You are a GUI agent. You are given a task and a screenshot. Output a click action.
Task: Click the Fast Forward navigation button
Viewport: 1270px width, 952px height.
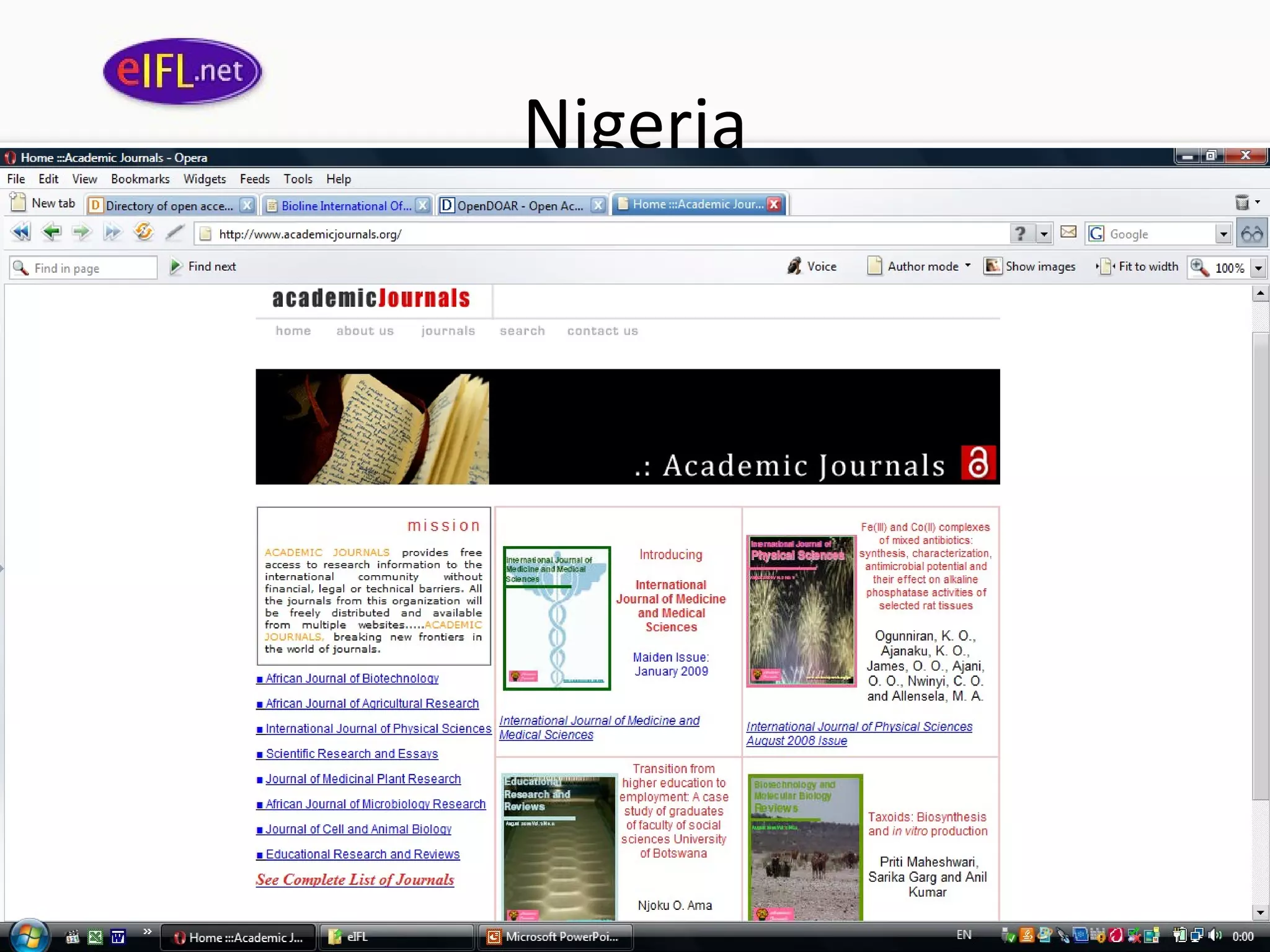pyautogui.click(x=112, y=232)
